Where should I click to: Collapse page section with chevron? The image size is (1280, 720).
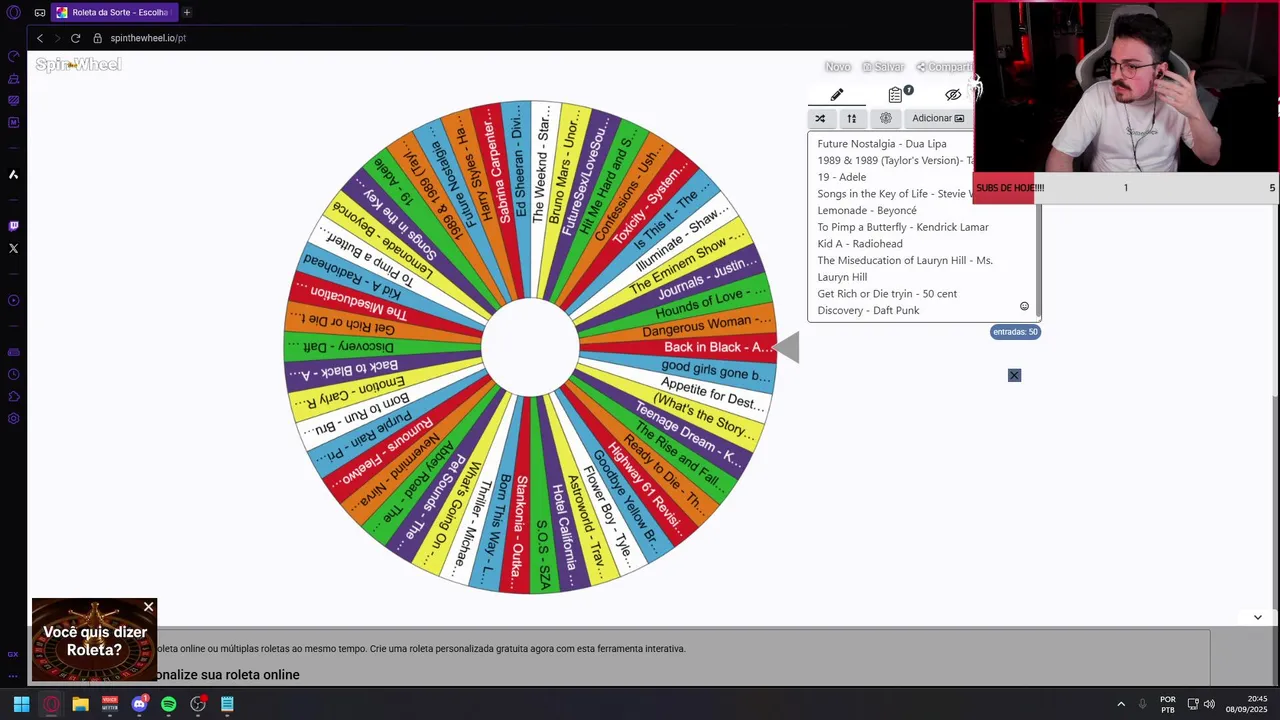pos(1257,617)
